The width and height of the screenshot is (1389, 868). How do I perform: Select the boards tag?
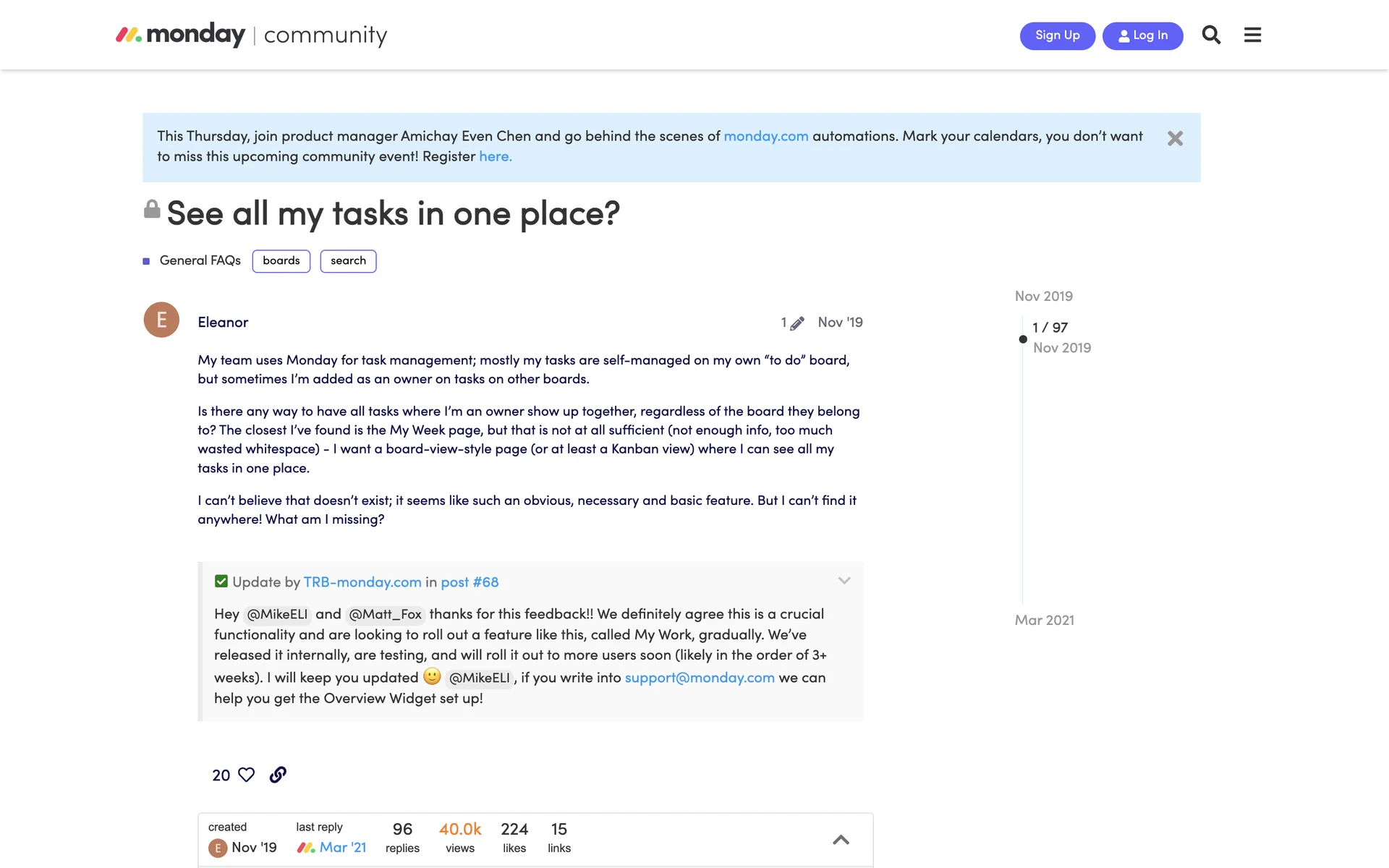tap(281, 261)
